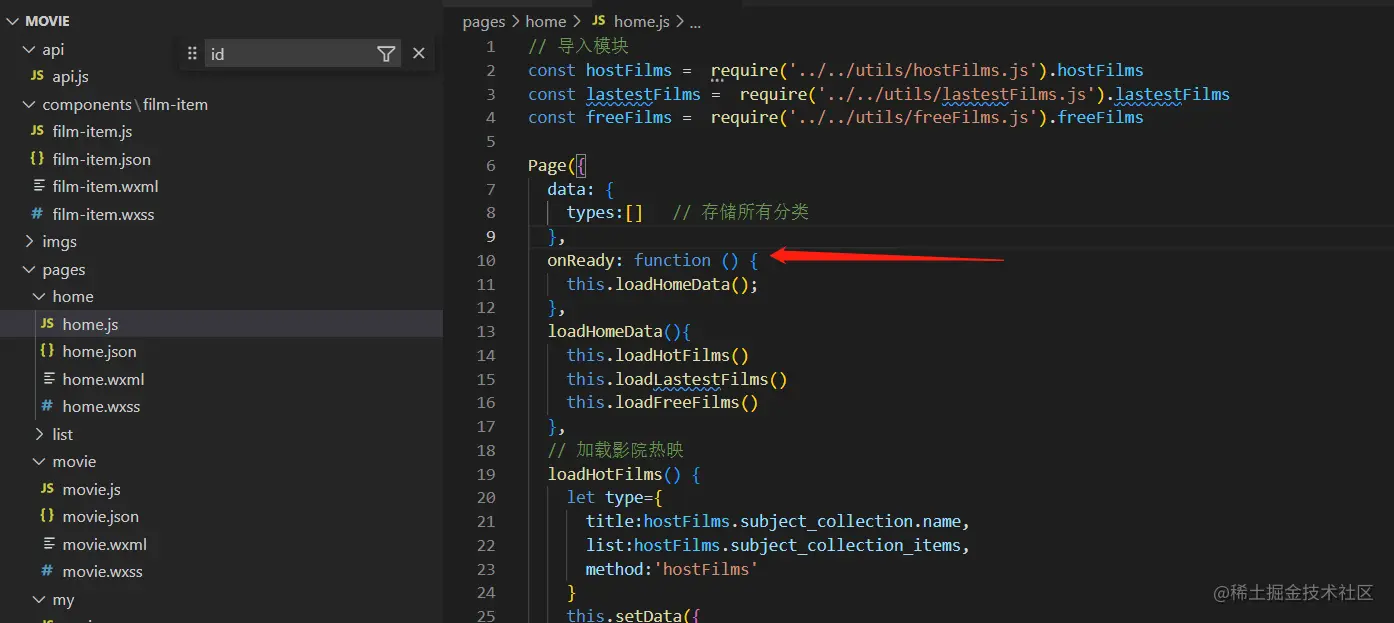Open movie.js file
Screen dimensions: 1394x623
[91, 489]
